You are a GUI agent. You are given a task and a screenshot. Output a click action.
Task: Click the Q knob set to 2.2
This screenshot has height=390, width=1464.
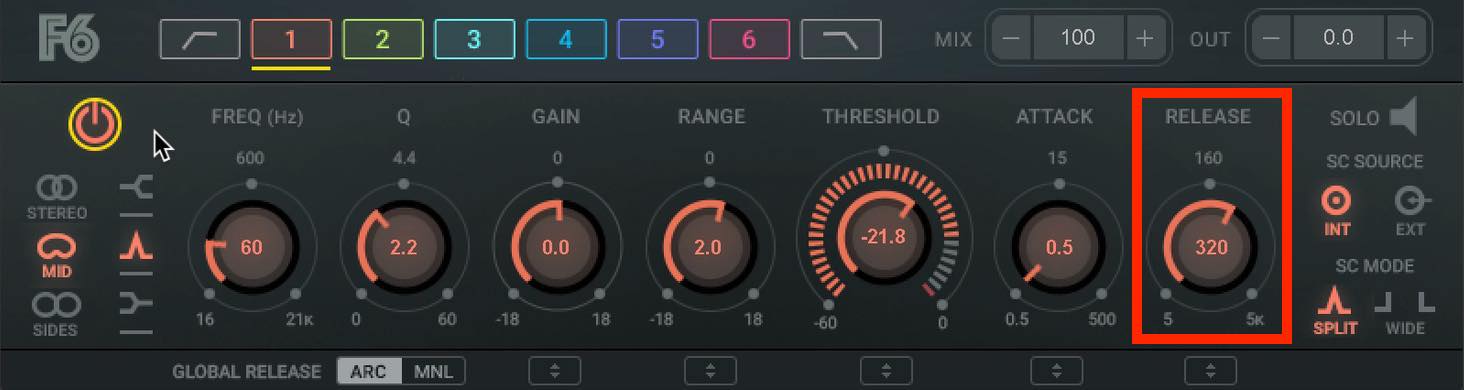[403, 247]
